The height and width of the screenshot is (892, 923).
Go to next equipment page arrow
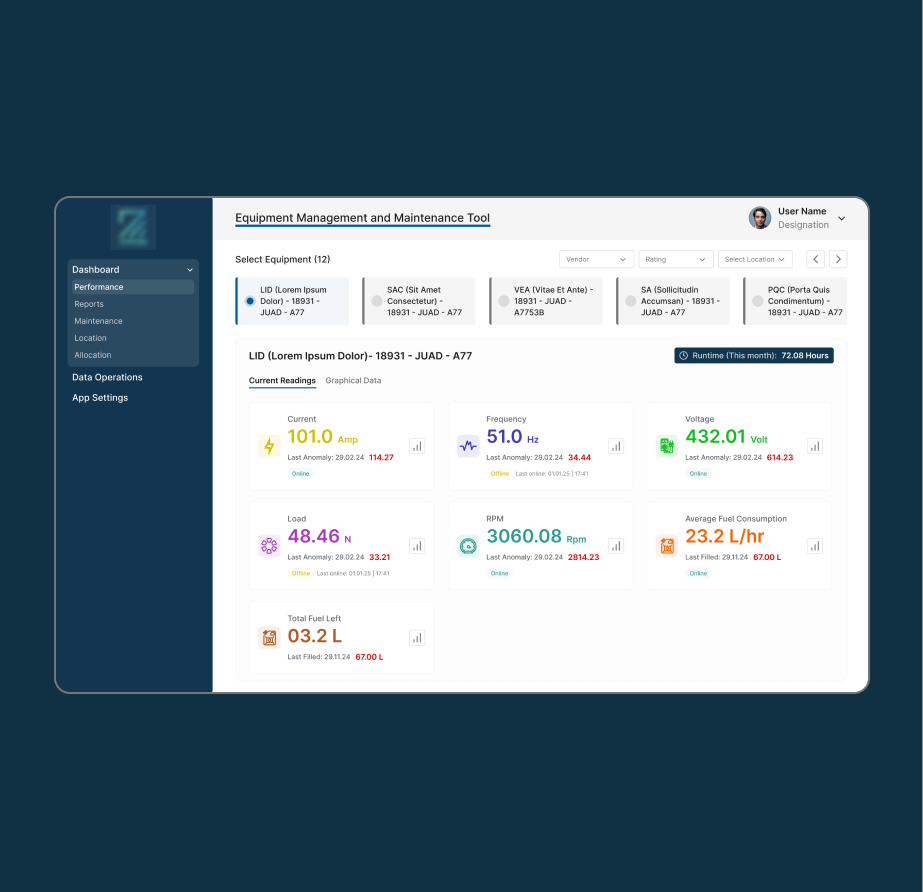838,259
